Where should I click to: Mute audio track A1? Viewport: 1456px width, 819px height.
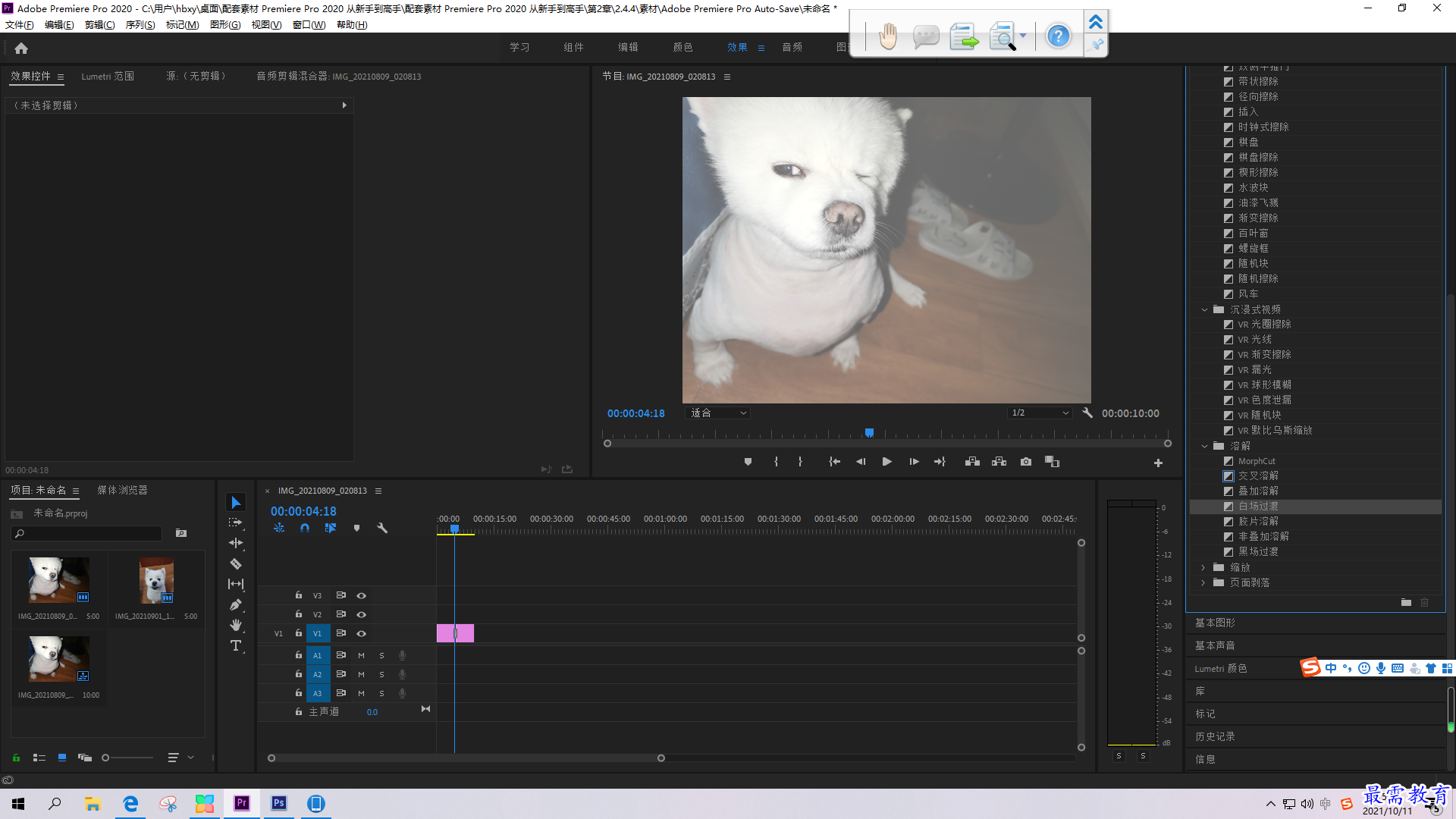(x=361, y=655)
